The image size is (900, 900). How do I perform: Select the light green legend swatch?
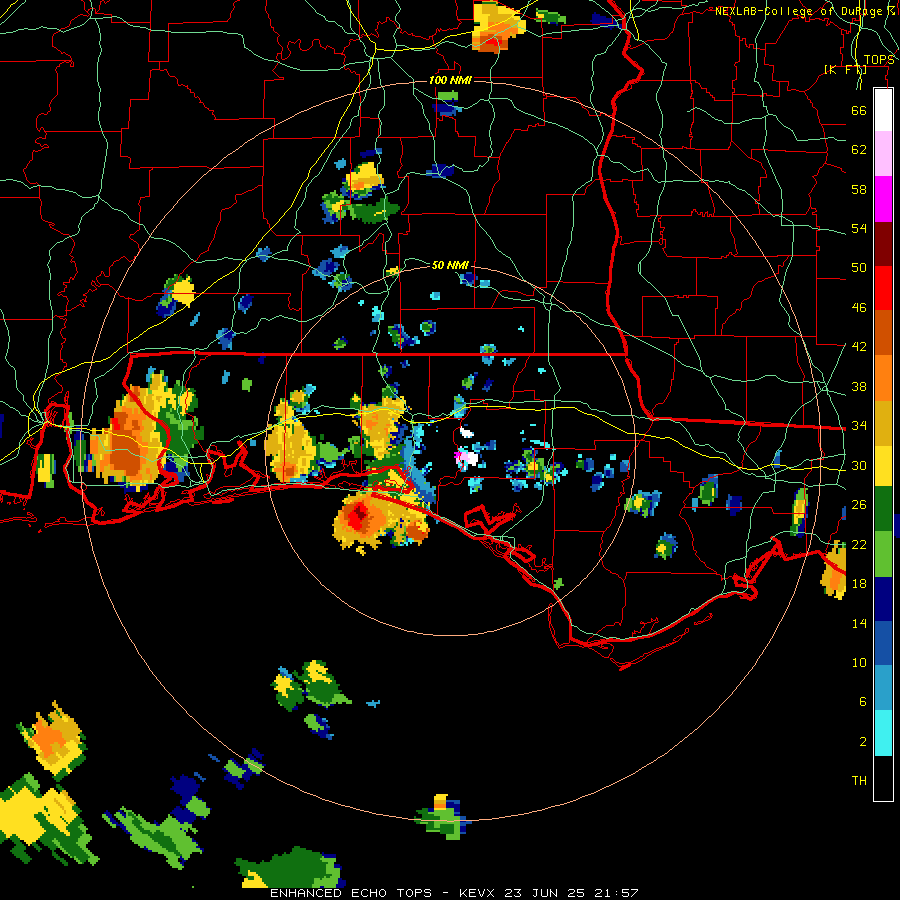tap(883, 554)
